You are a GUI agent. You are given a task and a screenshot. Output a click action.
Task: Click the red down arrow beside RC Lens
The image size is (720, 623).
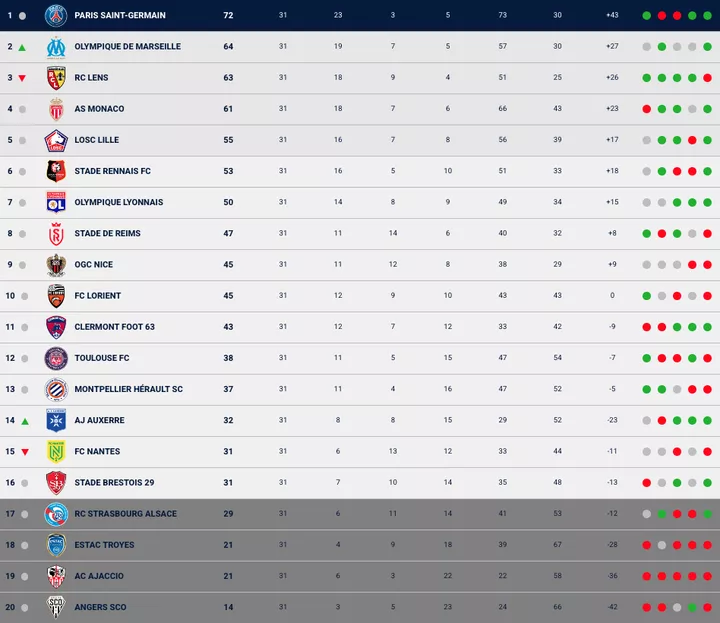point(22,78)
